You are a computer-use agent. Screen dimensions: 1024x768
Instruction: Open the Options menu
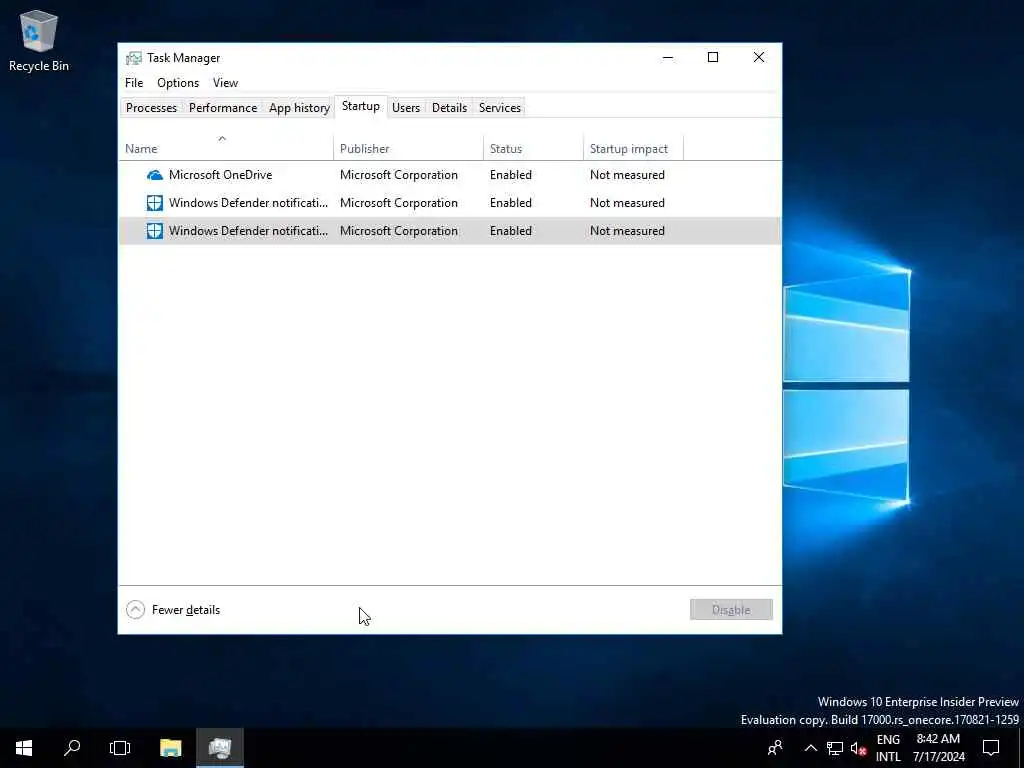pos(178,83)
